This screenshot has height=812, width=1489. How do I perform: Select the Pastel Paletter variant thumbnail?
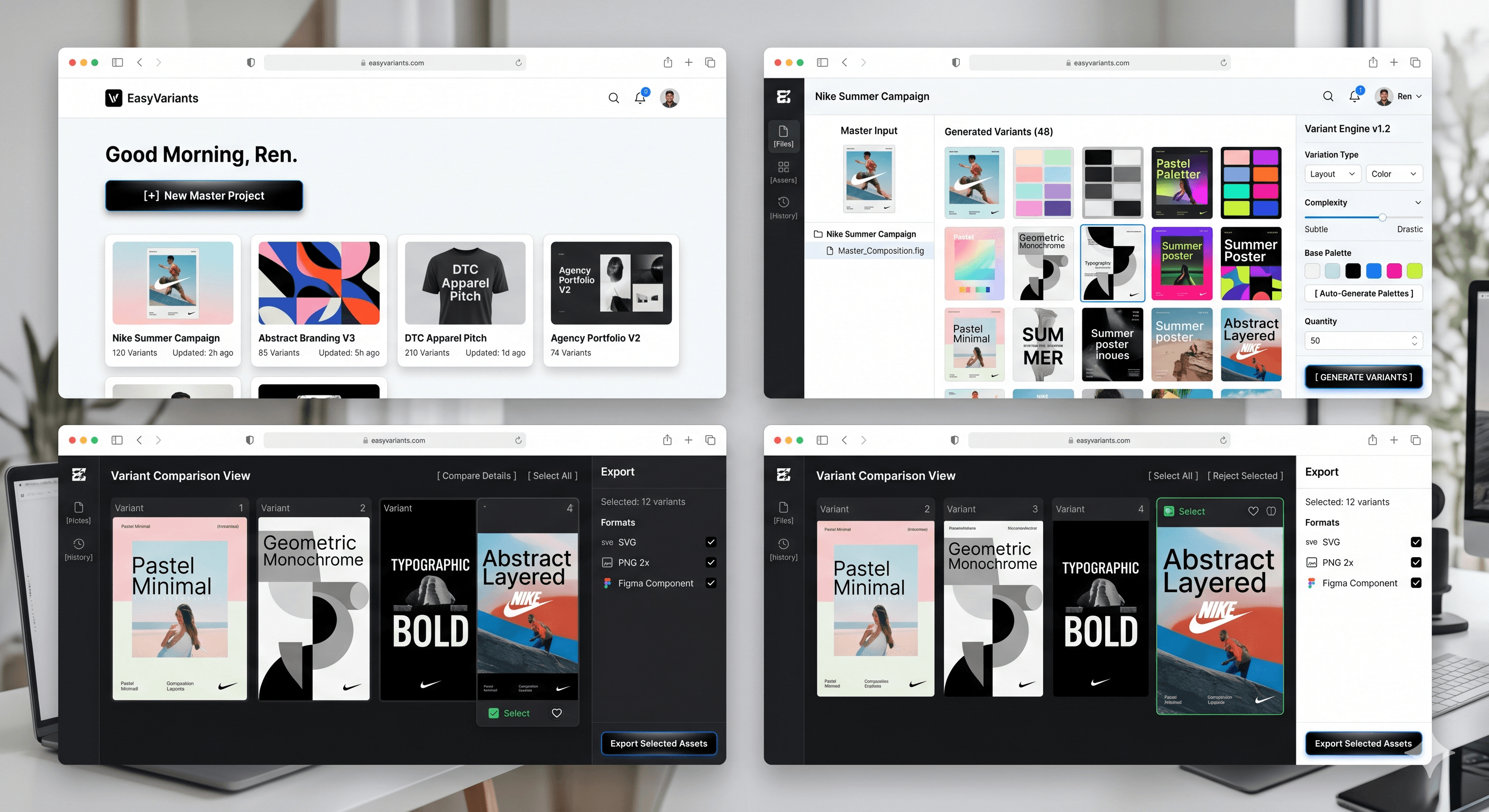(1181, 183)
